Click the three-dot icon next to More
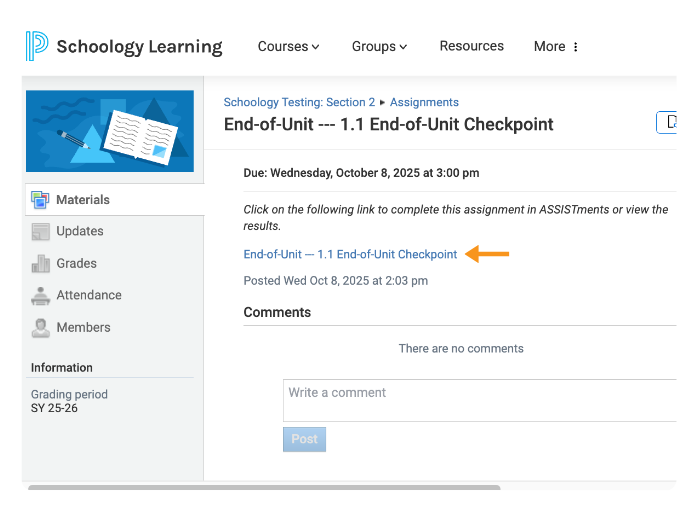 coord(576,47)
